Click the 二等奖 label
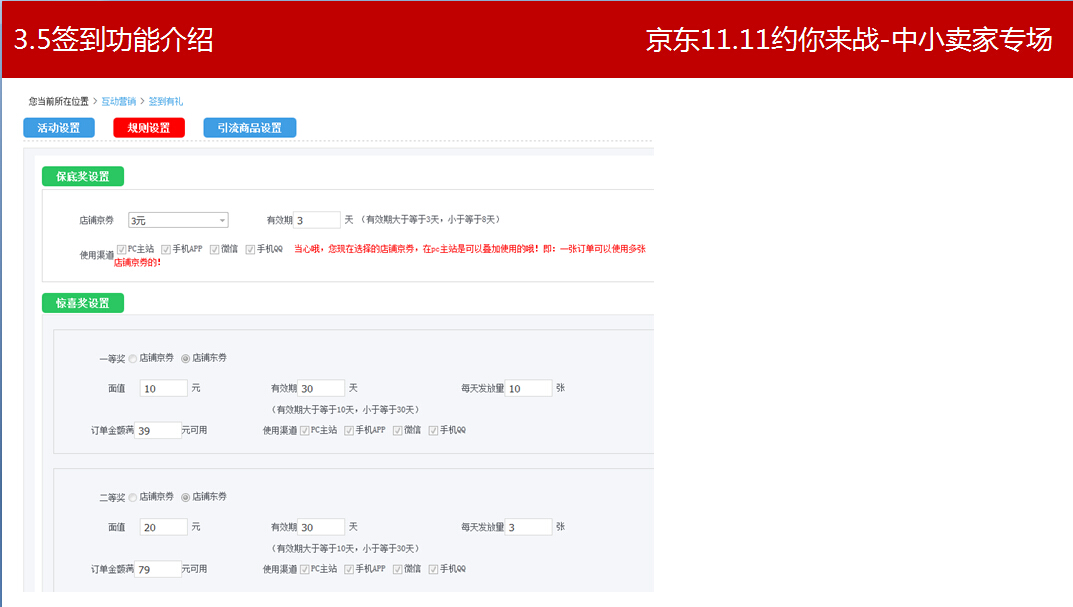 (x=112, y=498)
